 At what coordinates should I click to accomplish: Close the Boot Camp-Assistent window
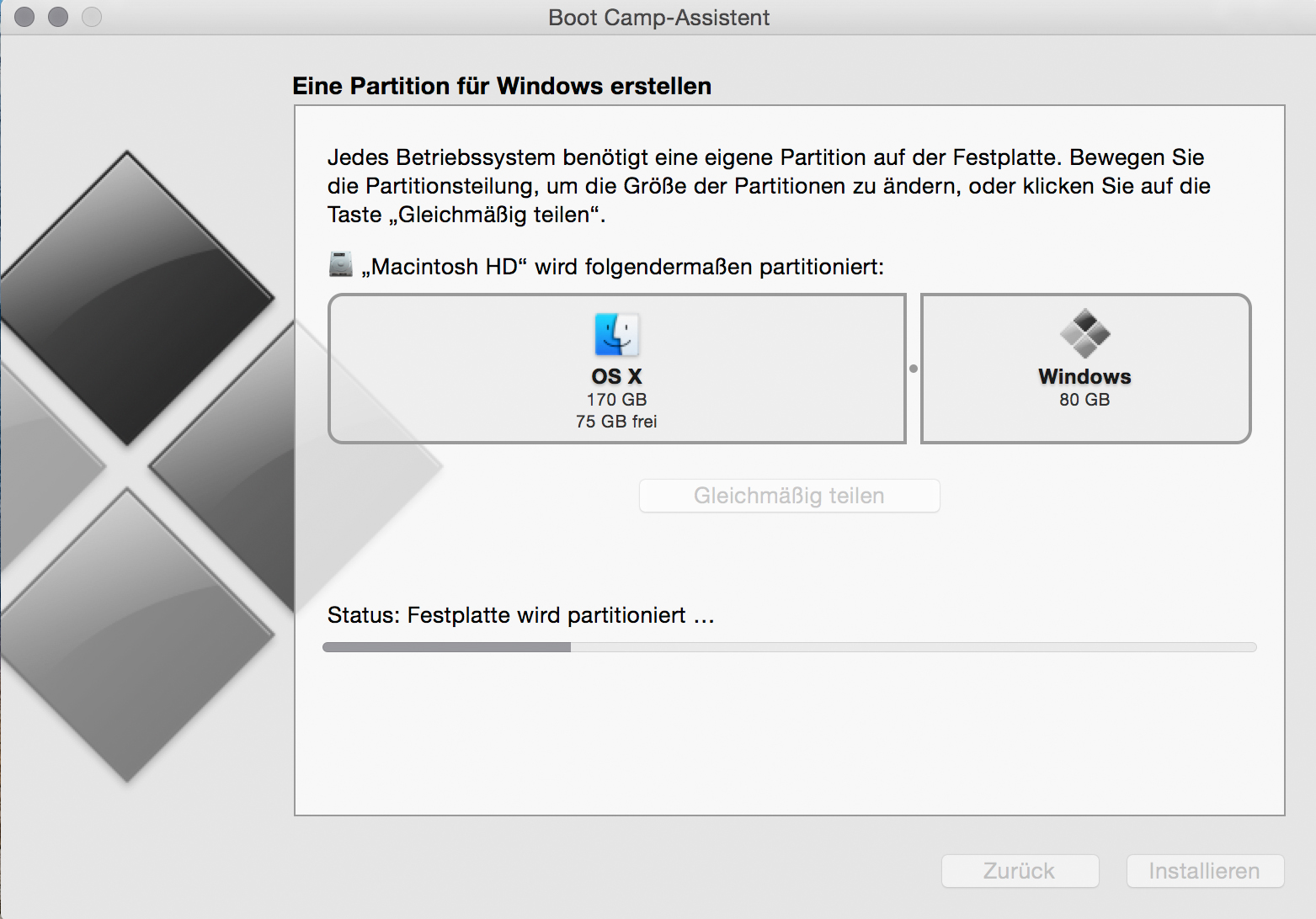coord(24,17)
